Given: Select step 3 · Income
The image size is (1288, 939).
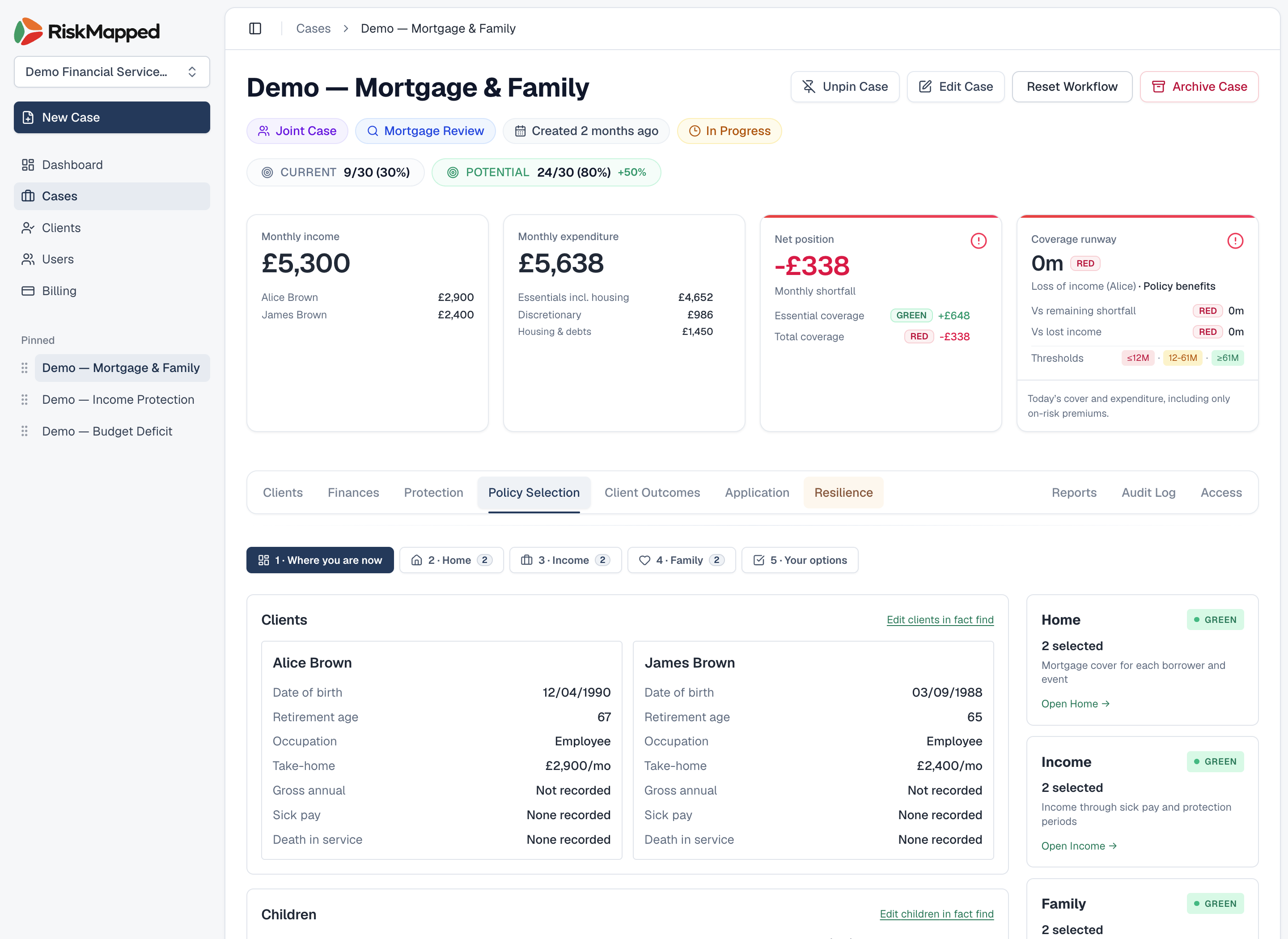Looking at the screenshot, I should point(566,560).
